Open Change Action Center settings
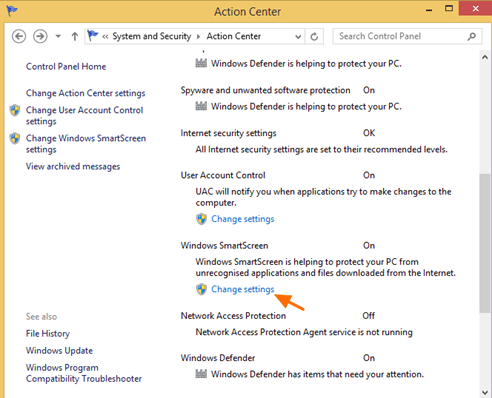Viewport: 492px width, 398px height. coord(86,93)
